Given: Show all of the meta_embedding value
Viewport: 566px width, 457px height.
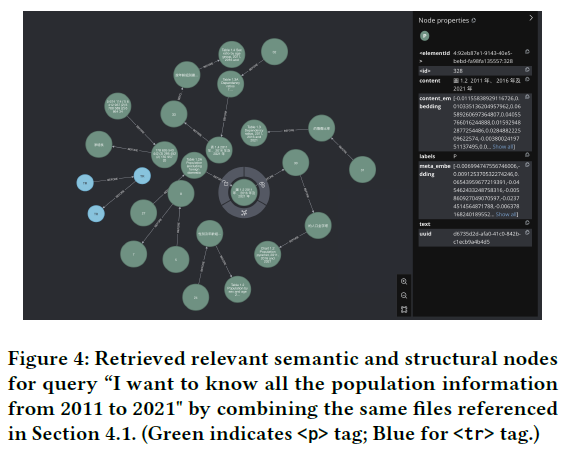Looking at the screenshot, I should point(506,214).
